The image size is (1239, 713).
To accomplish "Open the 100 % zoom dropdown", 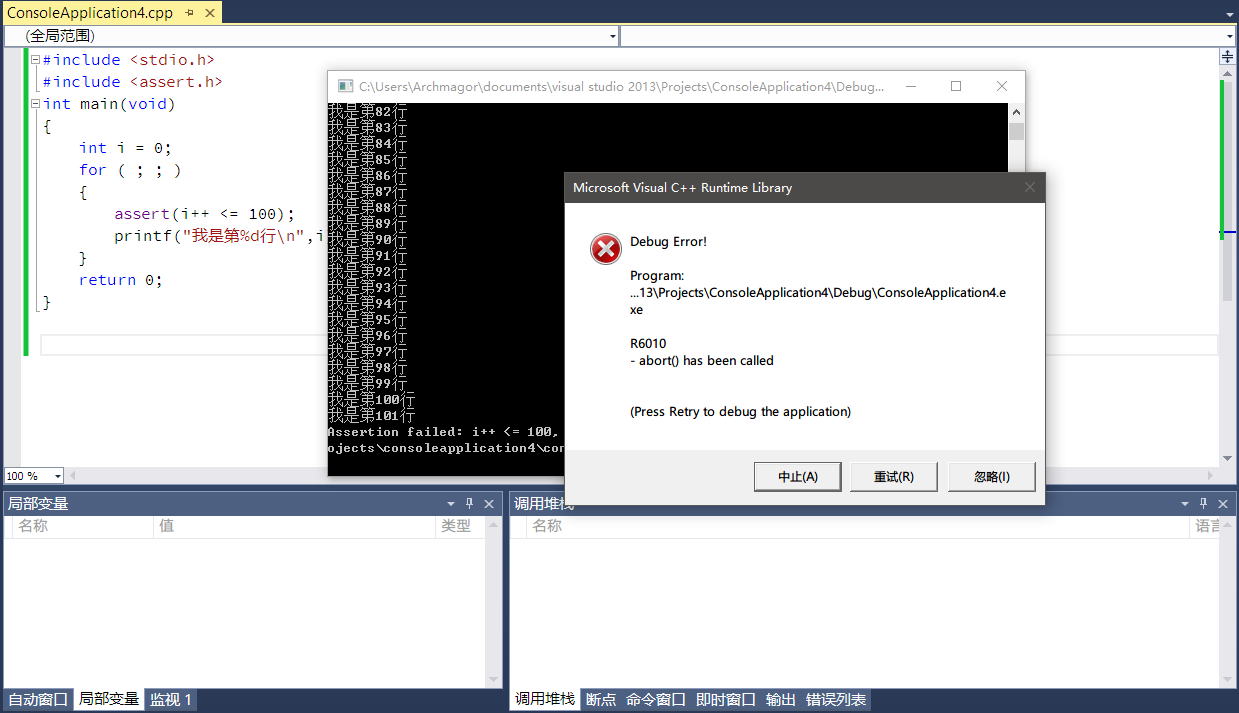I will [57, 476].
